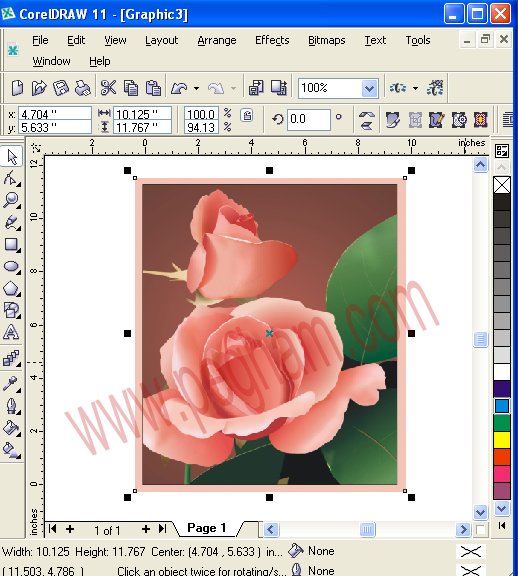Choose the no-color X swatch
Image resolution: width=518 pixels, height=576 pixels.
pos(502,185)
